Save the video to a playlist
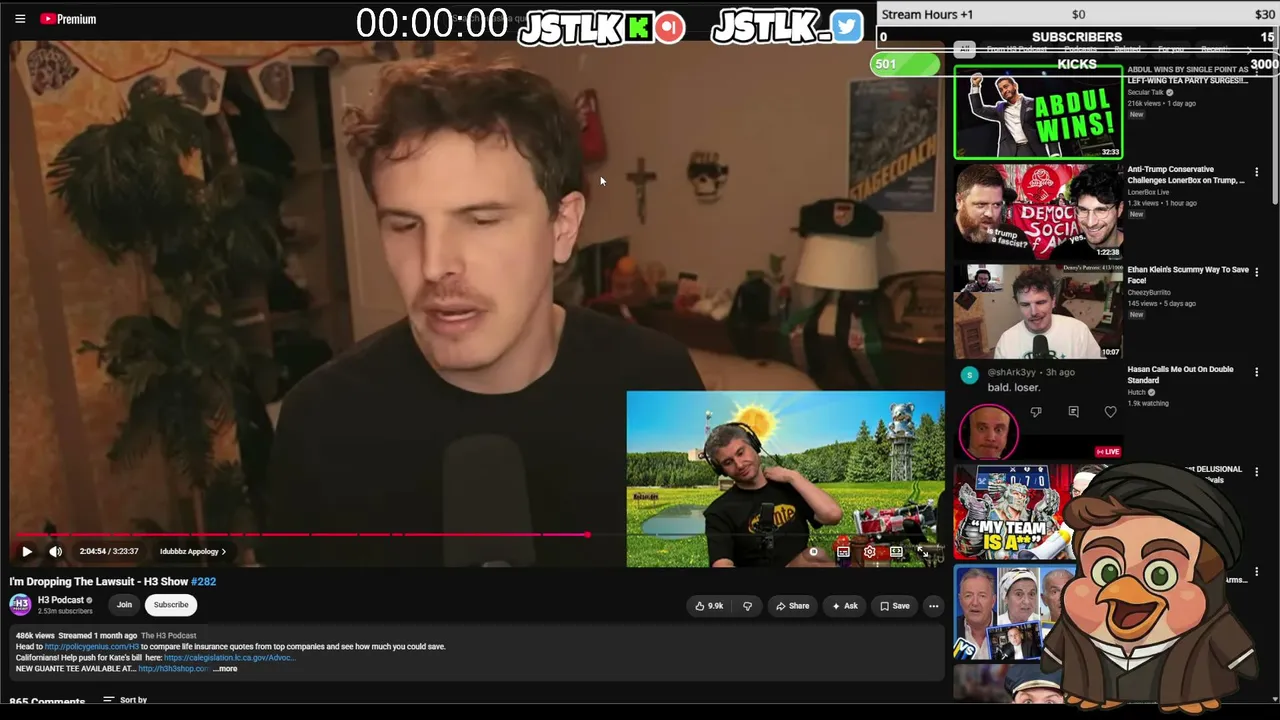Image resolution: width=1280 pixels, height=720 pixels. (x=895, y=606)
